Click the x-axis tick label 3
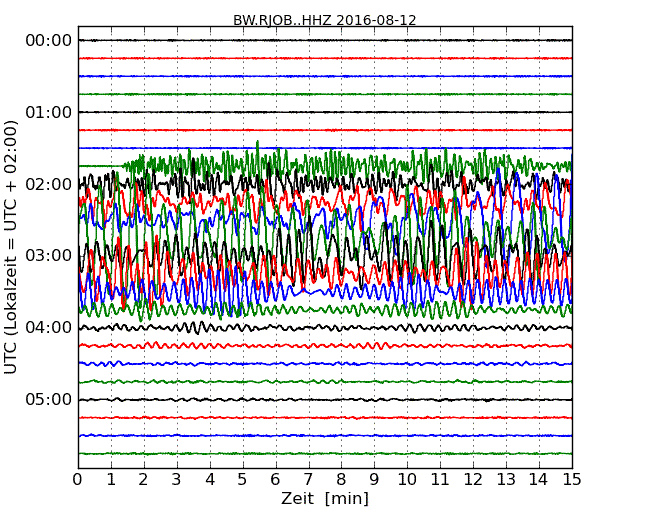The height and width of the screenshot is (520, 650). [177, 480]
